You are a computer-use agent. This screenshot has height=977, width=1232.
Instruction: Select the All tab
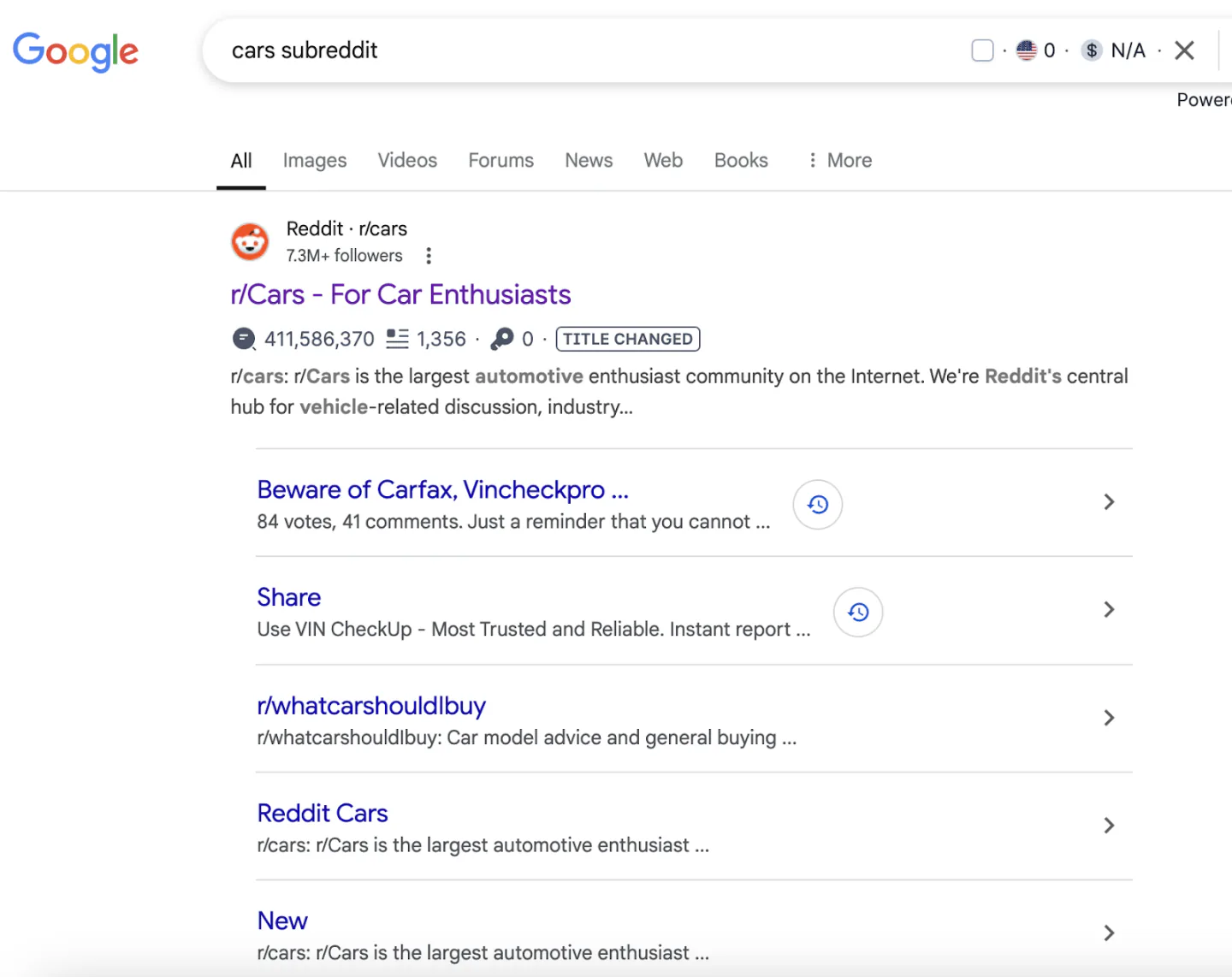[241, 160]
